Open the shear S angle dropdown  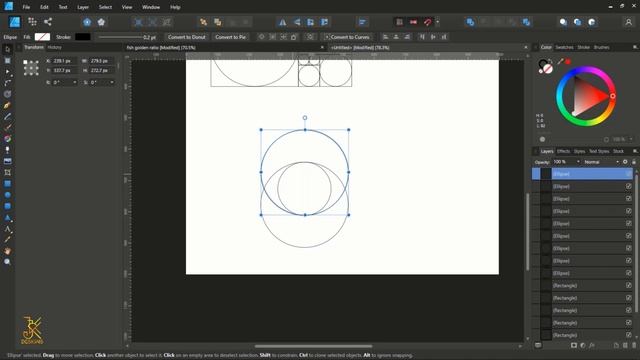click(x=112, y=82)
